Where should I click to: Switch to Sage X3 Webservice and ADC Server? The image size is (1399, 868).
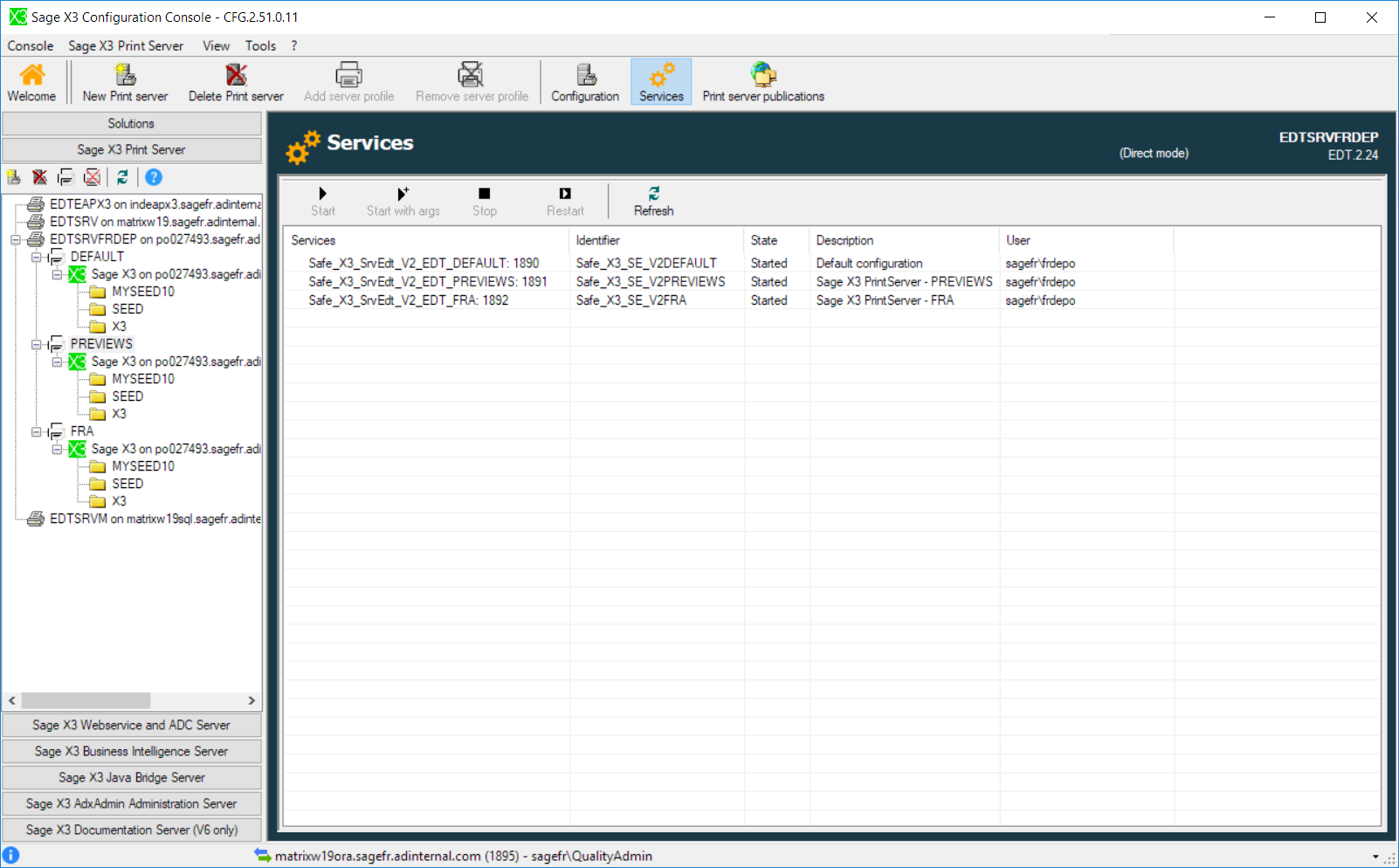pyautogui.click(x=131, y=725)
